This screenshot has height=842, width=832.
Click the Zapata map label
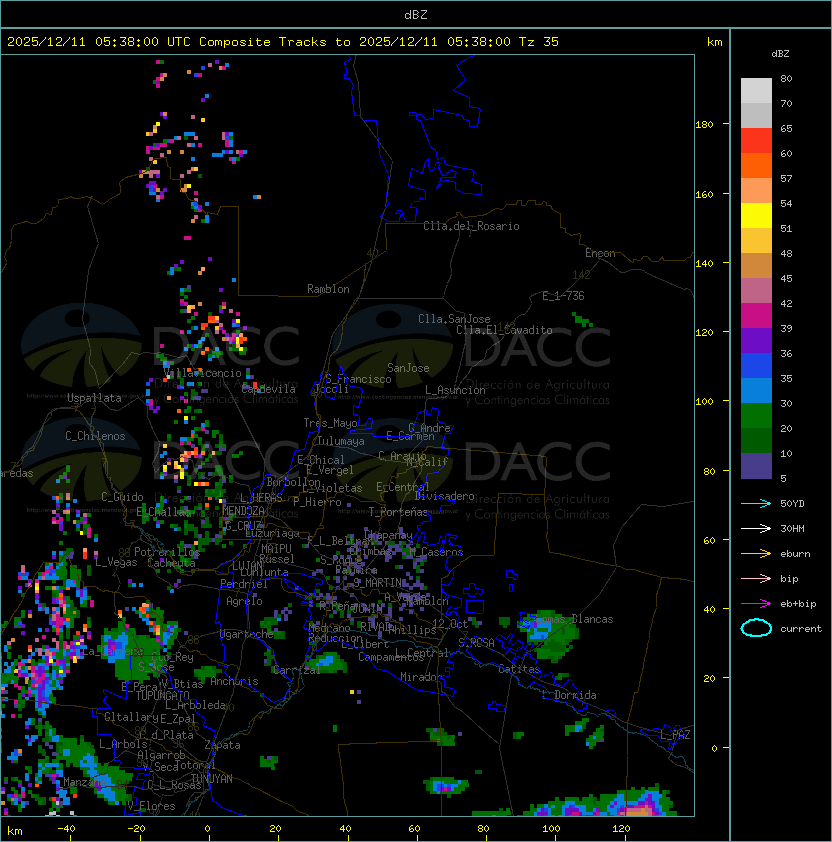tap(222, 745)
